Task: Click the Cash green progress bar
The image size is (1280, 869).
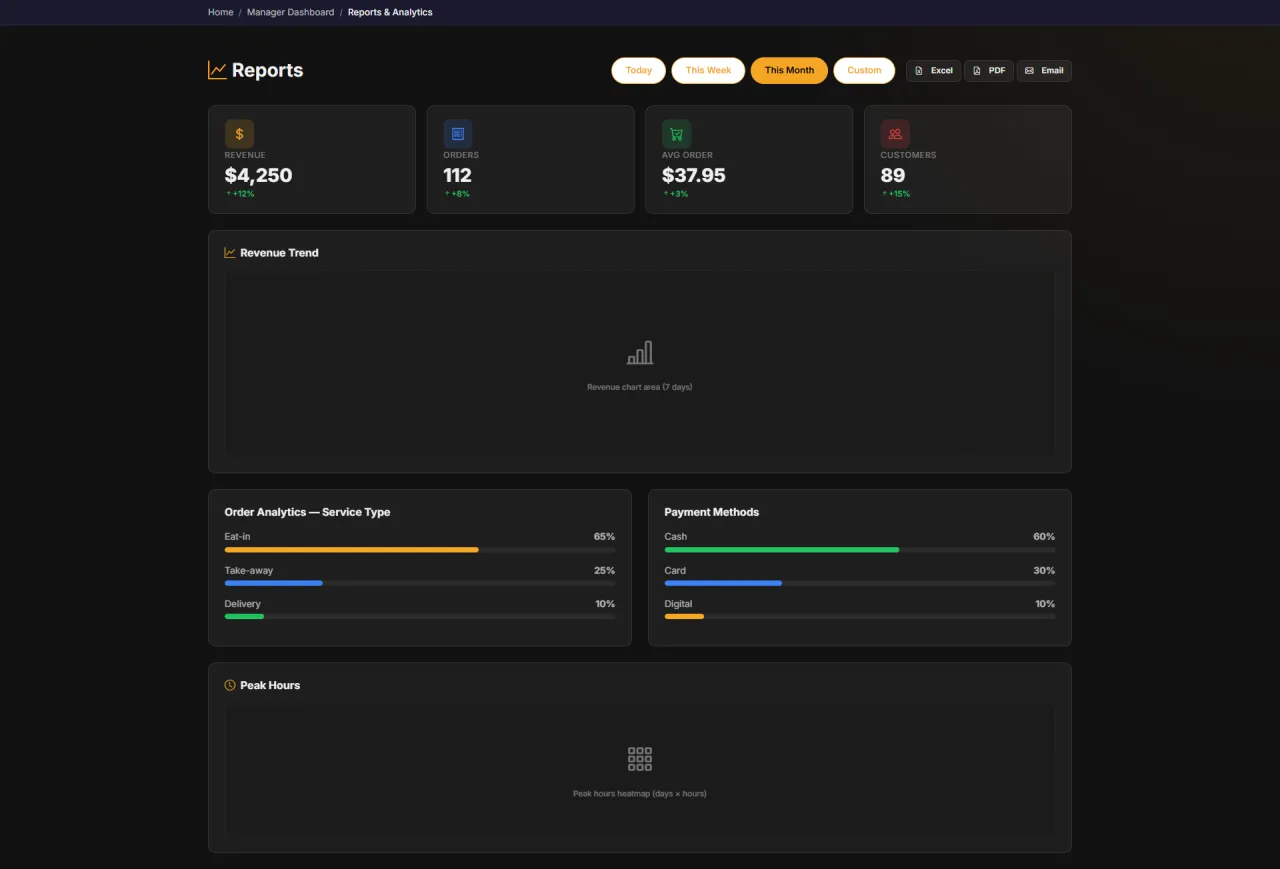Action: coord(782,550)
